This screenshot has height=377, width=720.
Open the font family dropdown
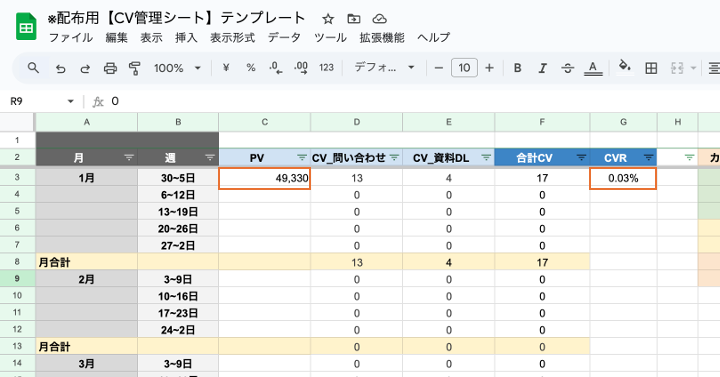[384, 68]
